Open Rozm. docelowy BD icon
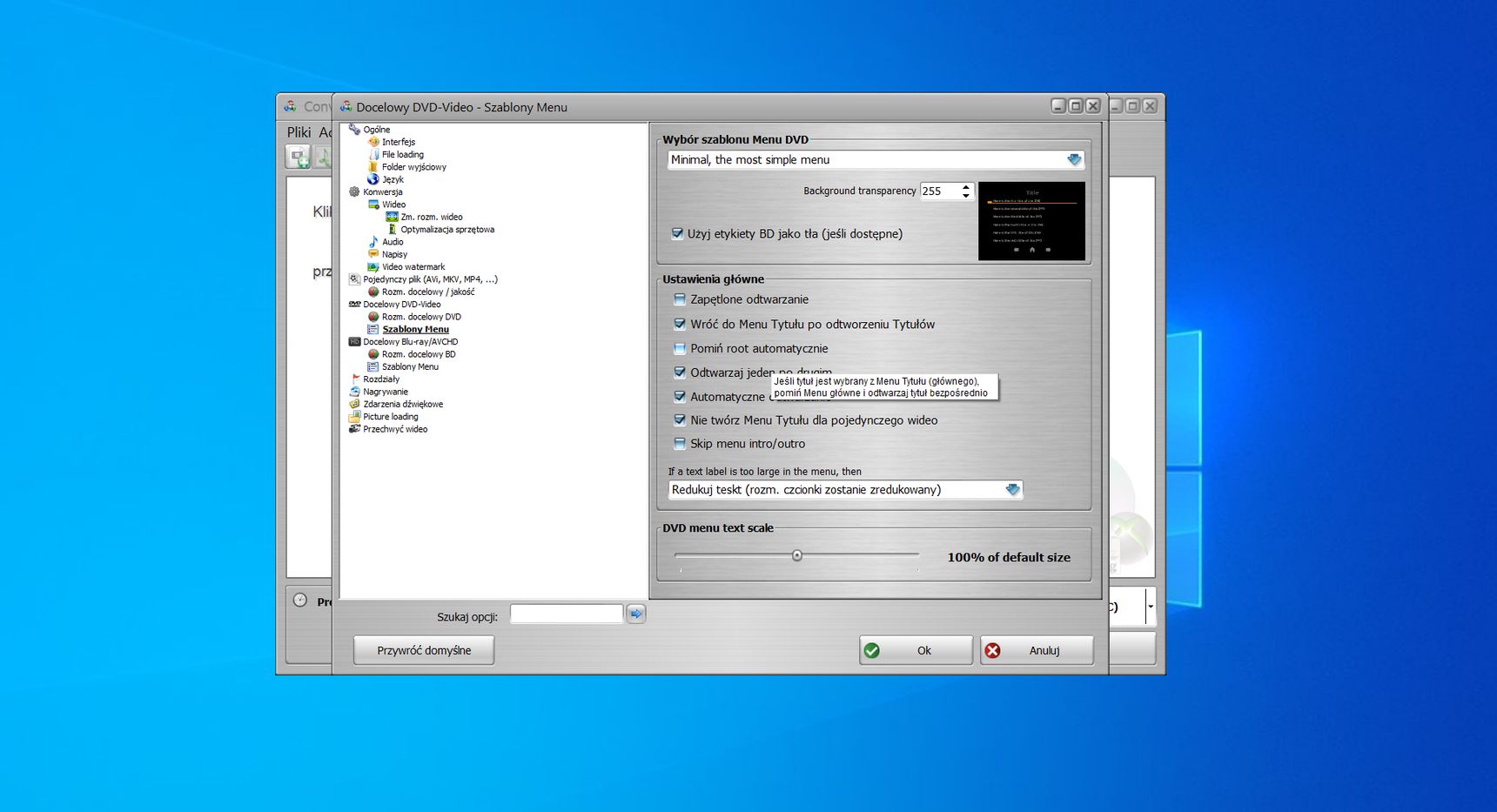 [373, 354]
